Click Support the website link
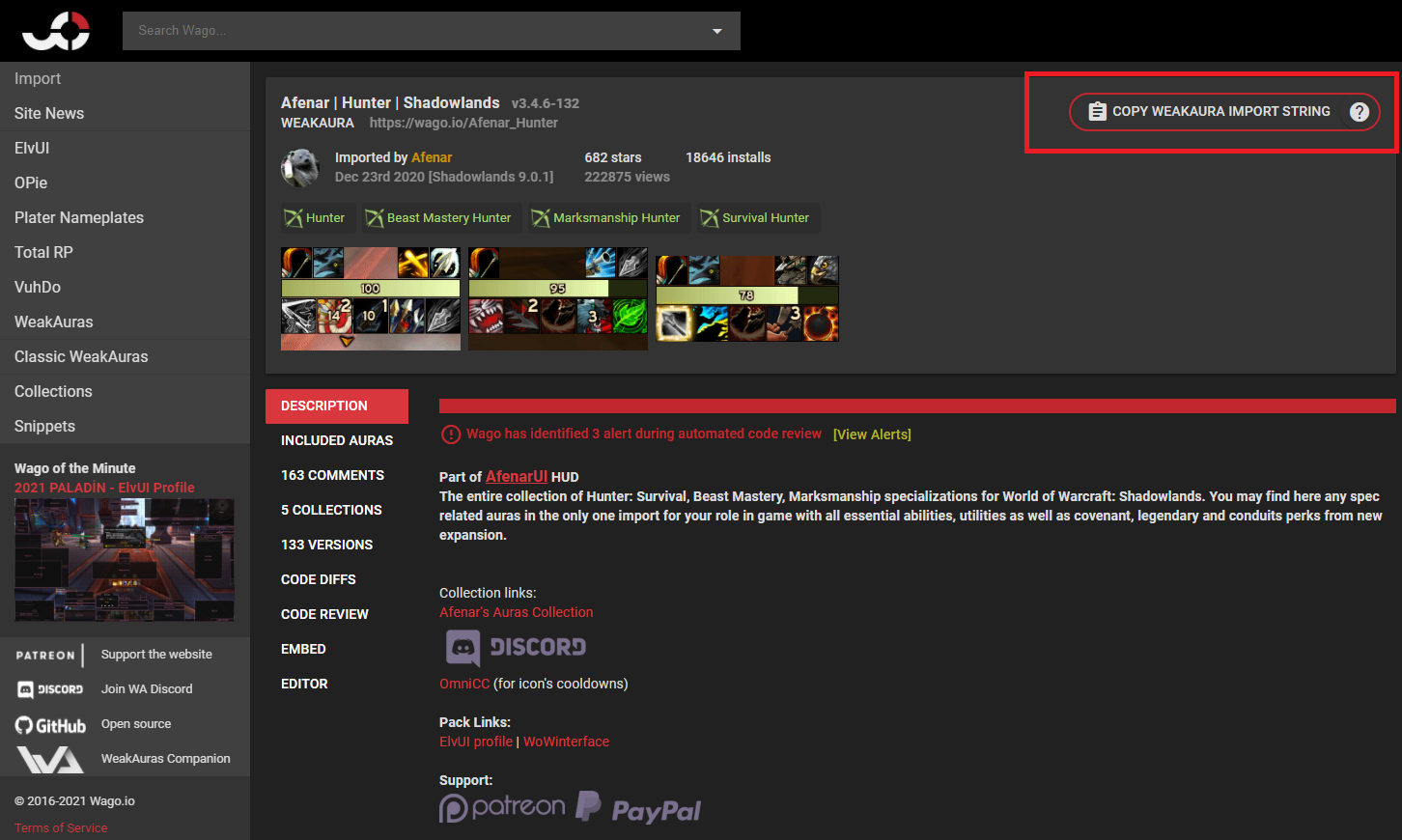Image resolution: width=1402 pixels, height=840 pixels. 156,655
